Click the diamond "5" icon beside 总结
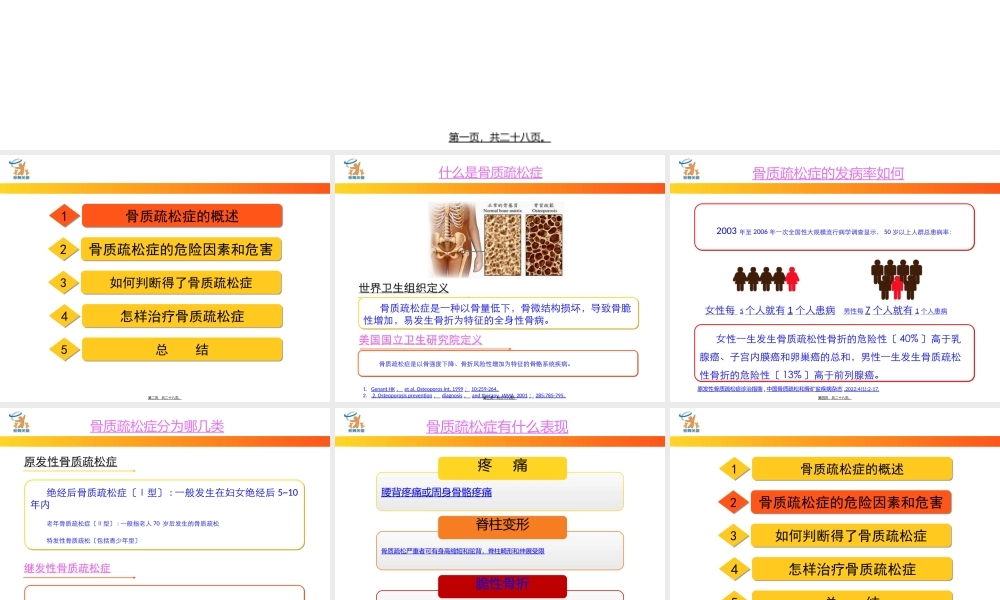The image size is (1000, 600). (63, 349)
